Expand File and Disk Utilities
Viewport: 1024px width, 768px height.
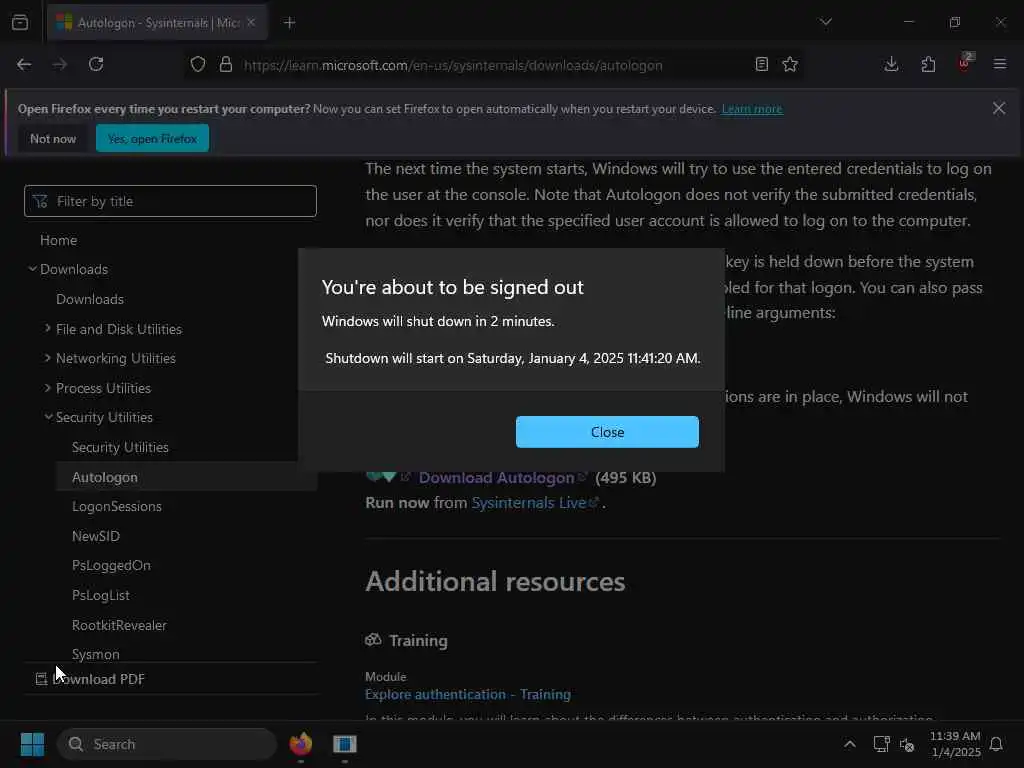point(47,328)
